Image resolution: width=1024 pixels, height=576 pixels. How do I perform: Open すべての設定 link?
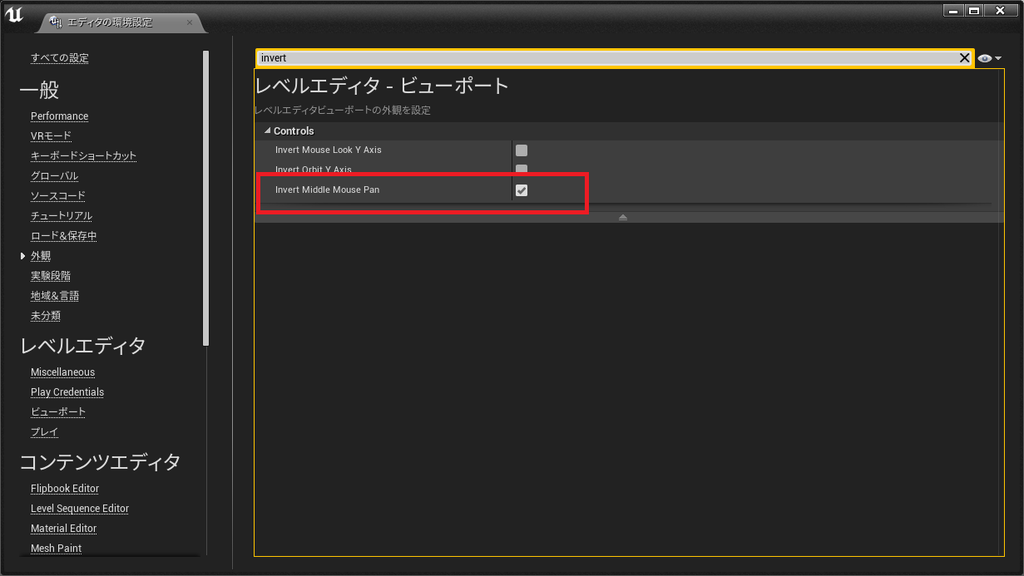tap(59, 57)
